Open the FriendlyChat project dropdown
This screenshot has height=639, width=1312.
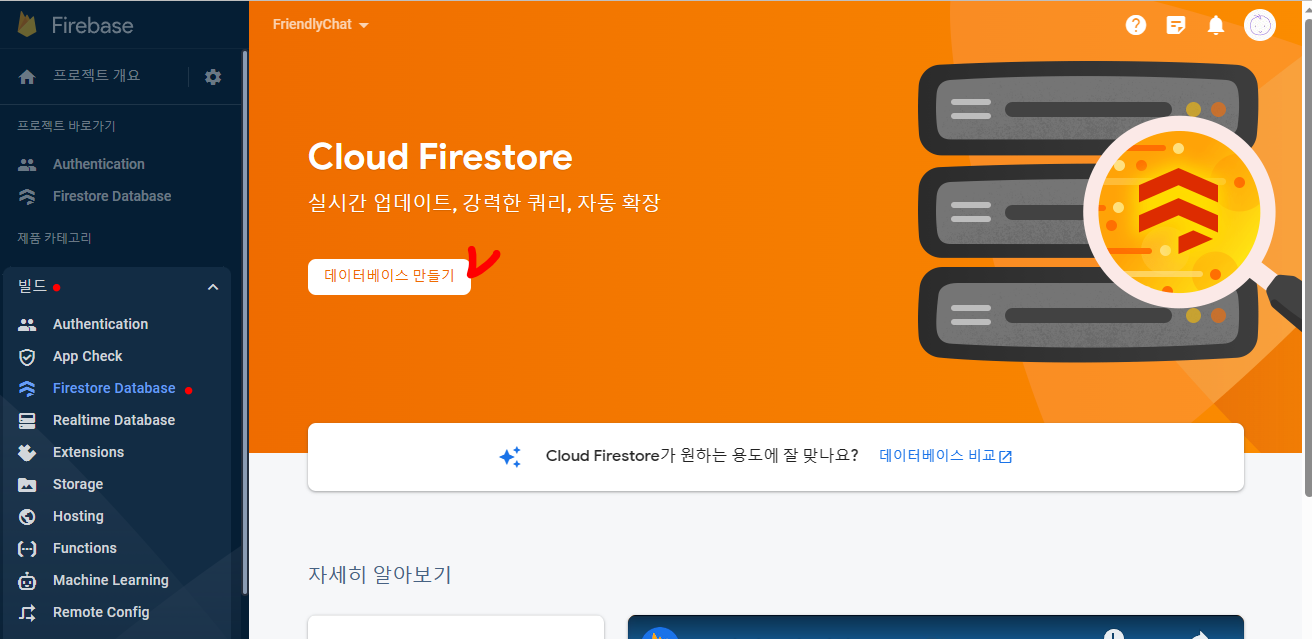click(x=320, y=25)
